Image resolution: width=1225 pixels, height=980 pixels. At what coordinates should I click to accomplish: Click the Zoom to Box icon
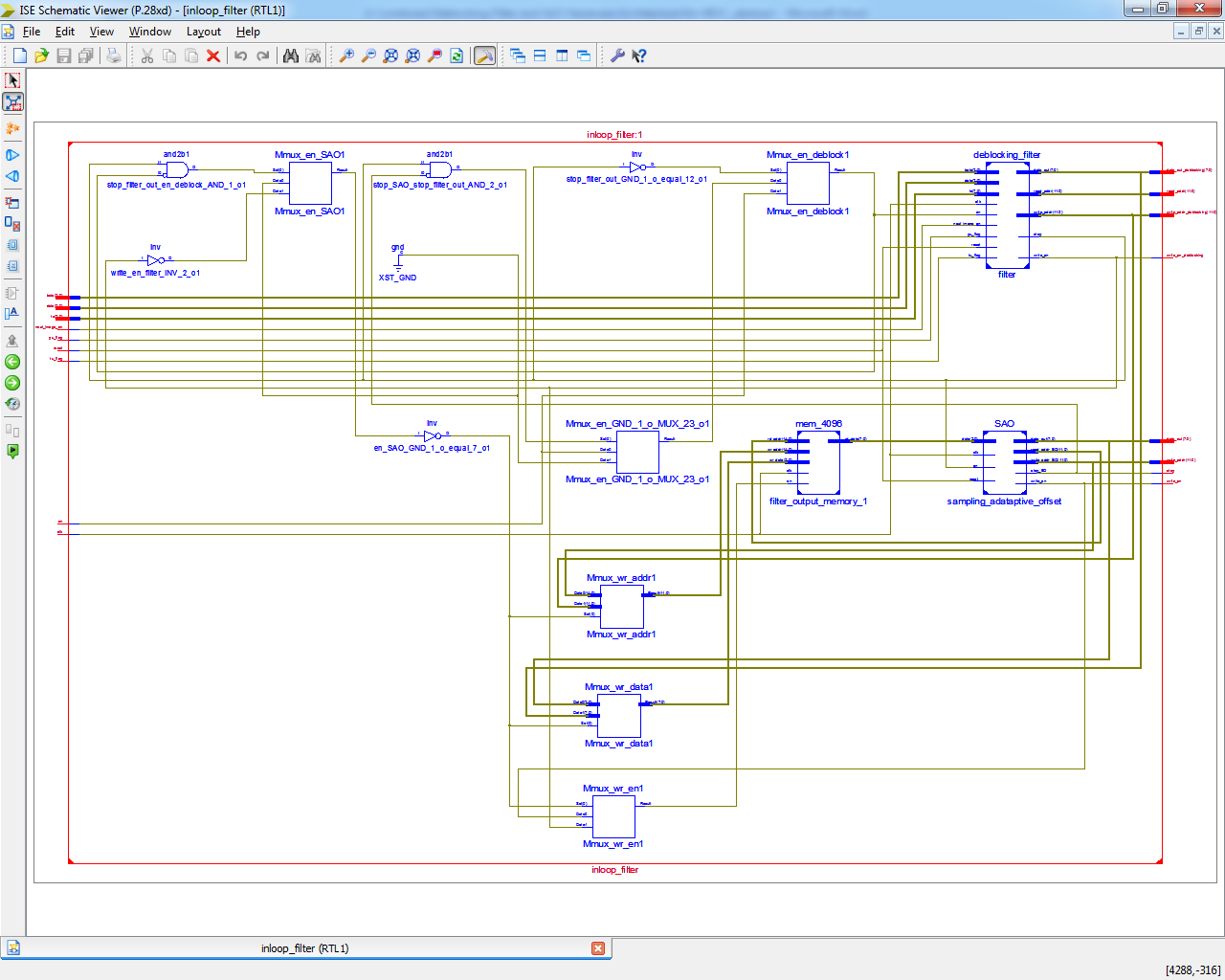click(x=412, y=56)
